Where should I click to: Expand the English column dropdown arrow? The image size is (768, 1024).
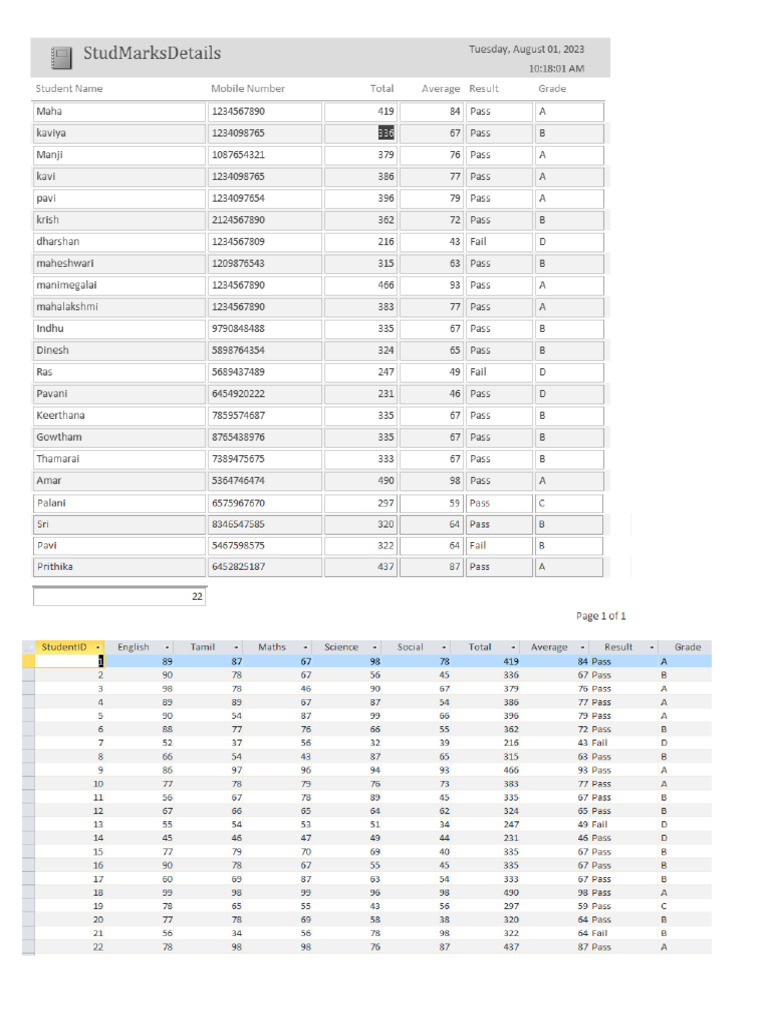click(167, 647)
